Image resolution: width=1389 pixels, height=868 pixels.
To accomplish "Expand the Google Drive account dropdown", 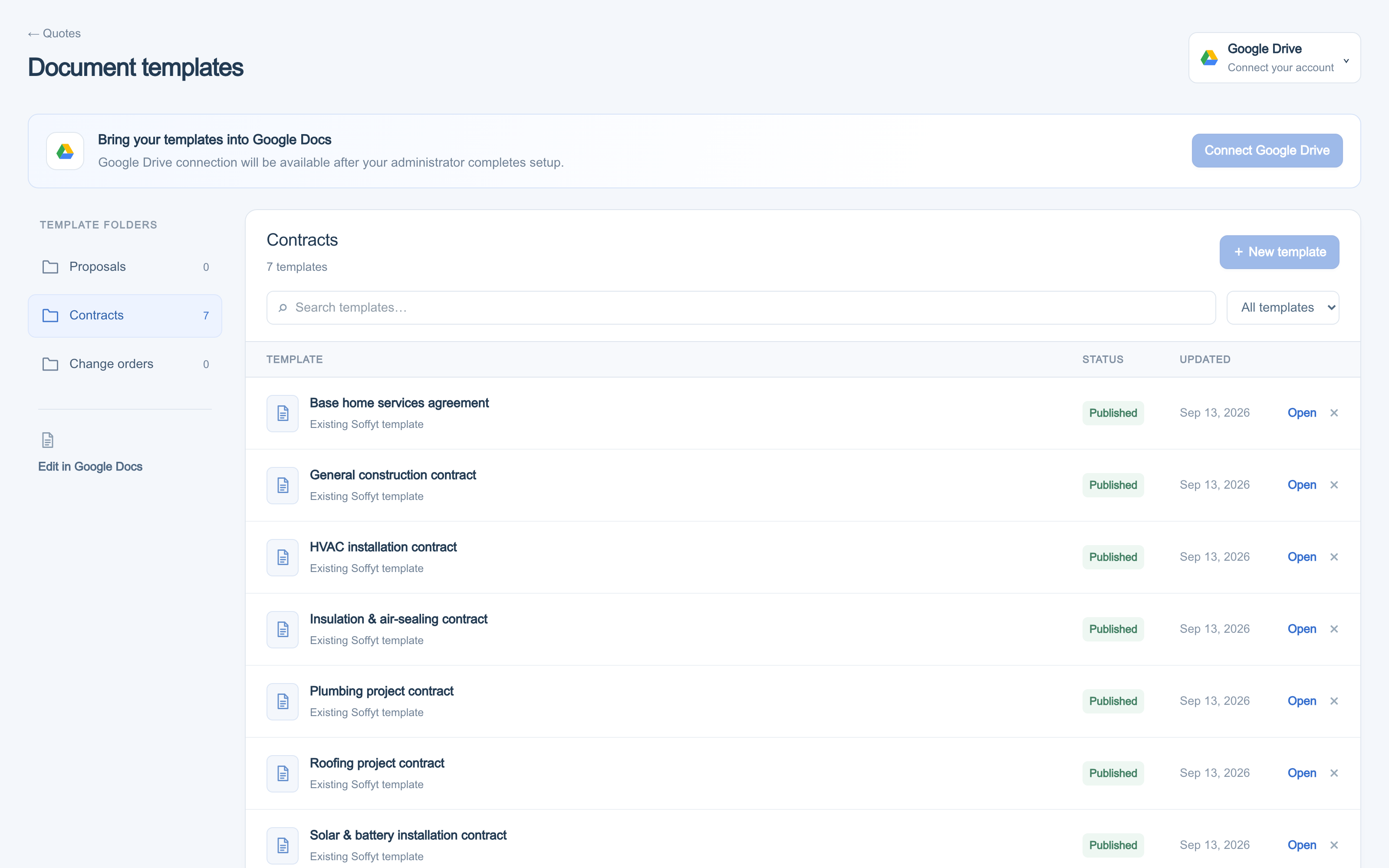I will (x=1274, y=58).
